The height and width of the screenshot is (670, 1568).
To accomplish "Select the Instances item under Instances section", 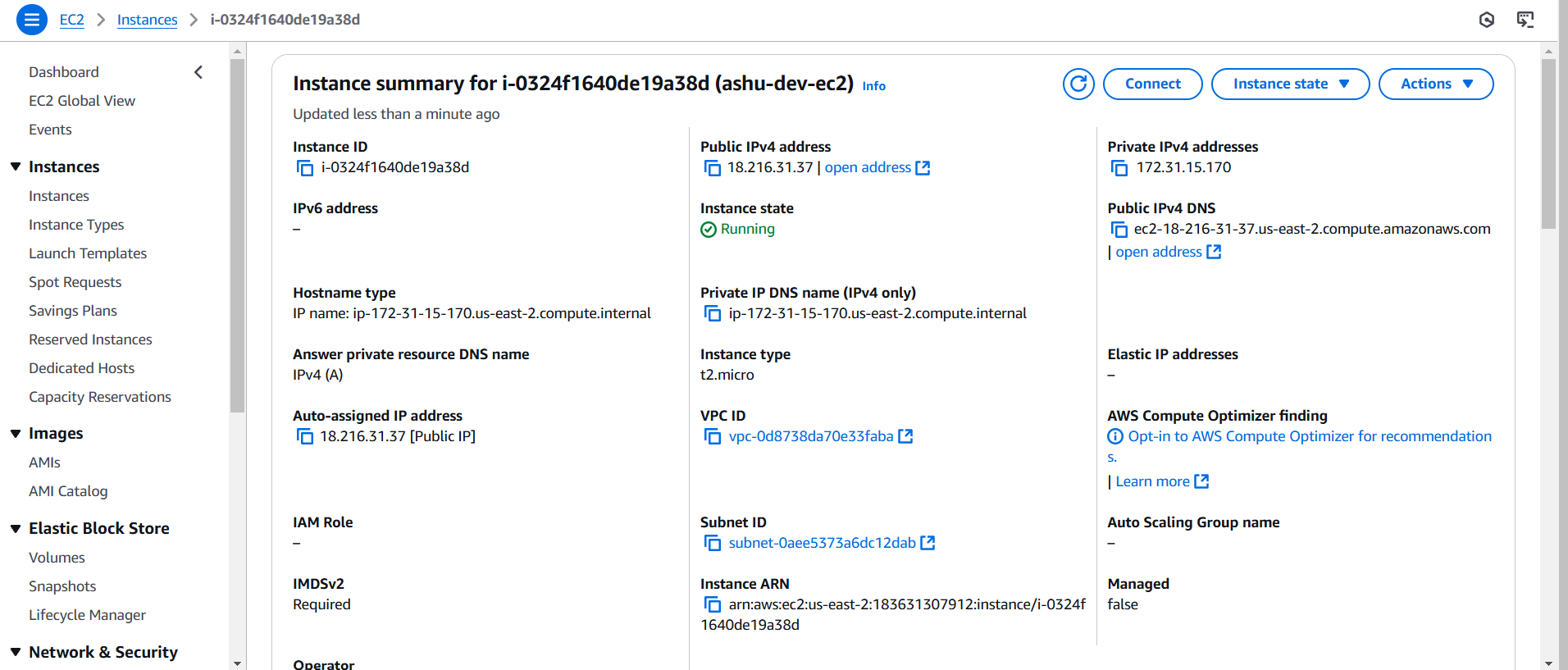I will click(x=59, y=196).
